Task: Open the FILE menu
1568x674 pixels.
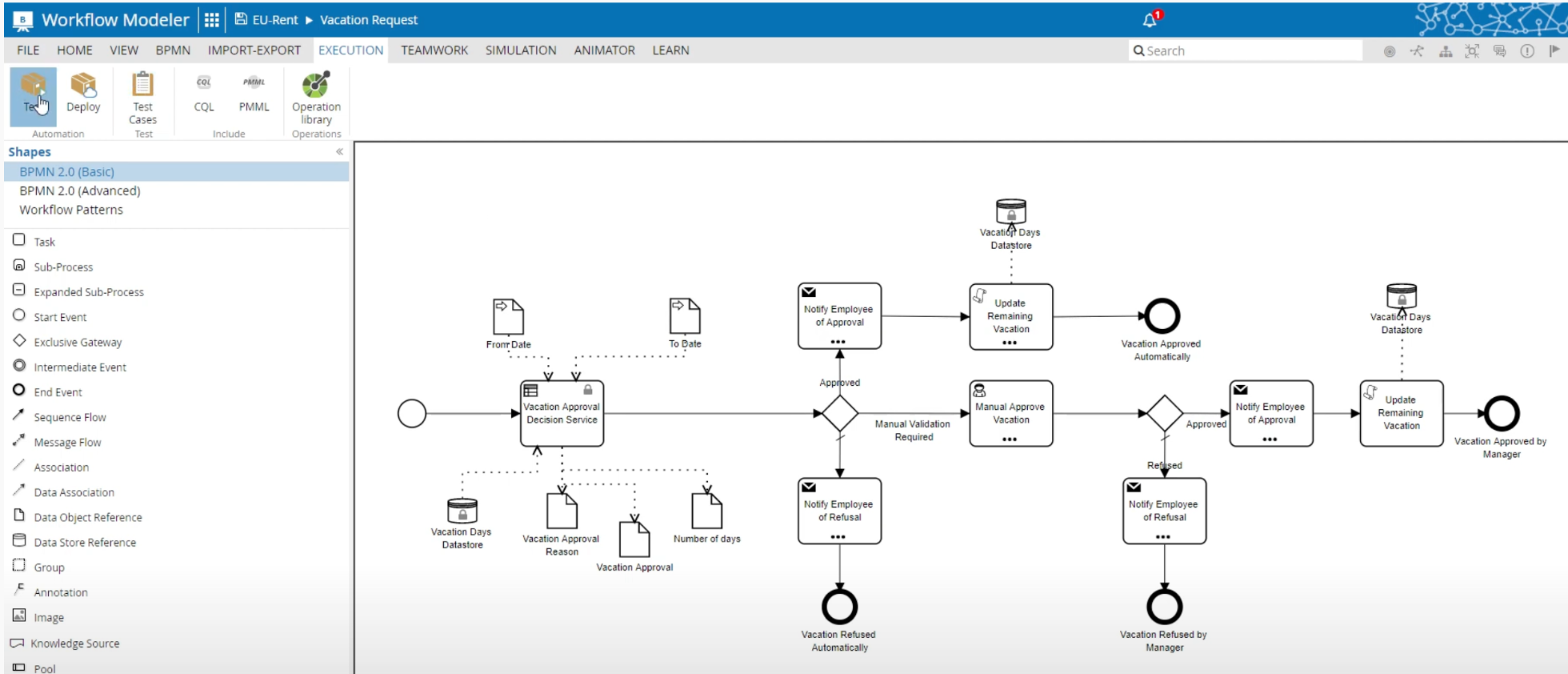Action: tap(28, 50)
